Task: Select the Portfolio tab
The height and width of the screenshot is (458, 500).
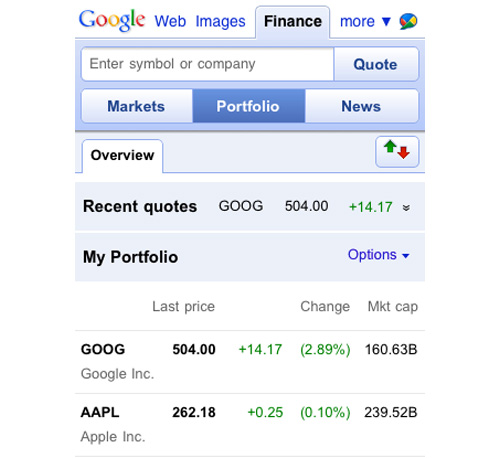Action: (248, 106)
